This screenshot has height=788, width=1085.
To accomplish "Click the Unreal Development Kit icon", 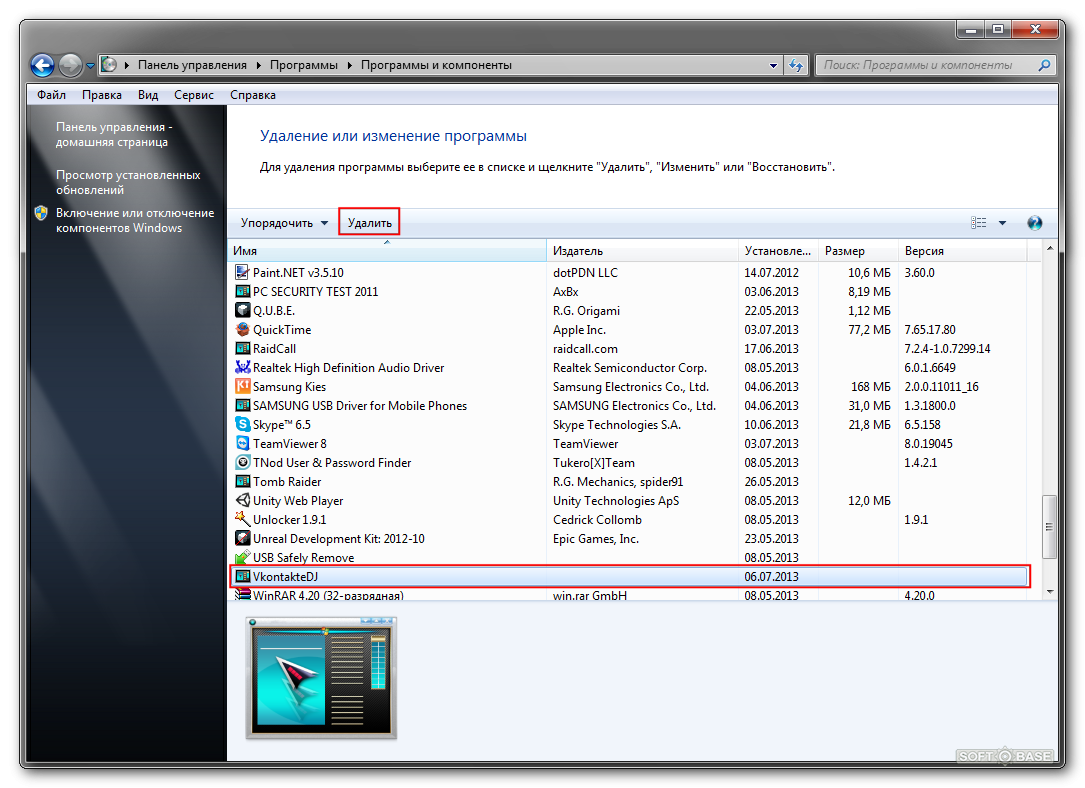I will coord(242,538).
